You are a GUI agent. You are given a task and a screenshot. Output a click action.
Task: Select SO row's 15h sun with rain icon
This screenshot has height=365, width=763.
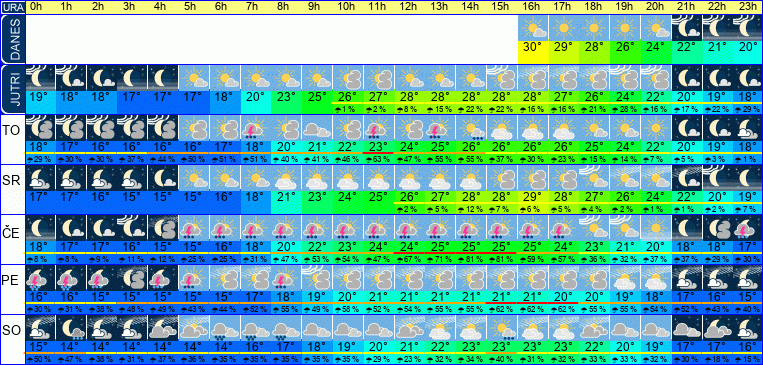click(502, 328)
